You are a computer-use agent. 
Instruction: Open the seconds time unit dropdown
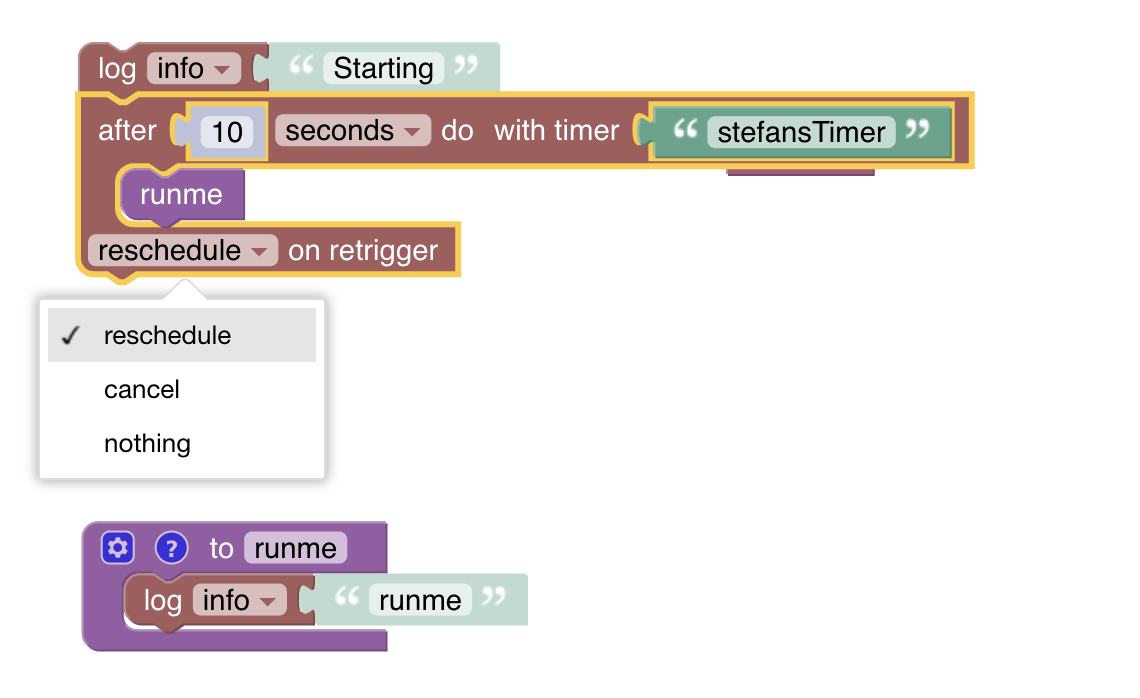pos(352,130)
